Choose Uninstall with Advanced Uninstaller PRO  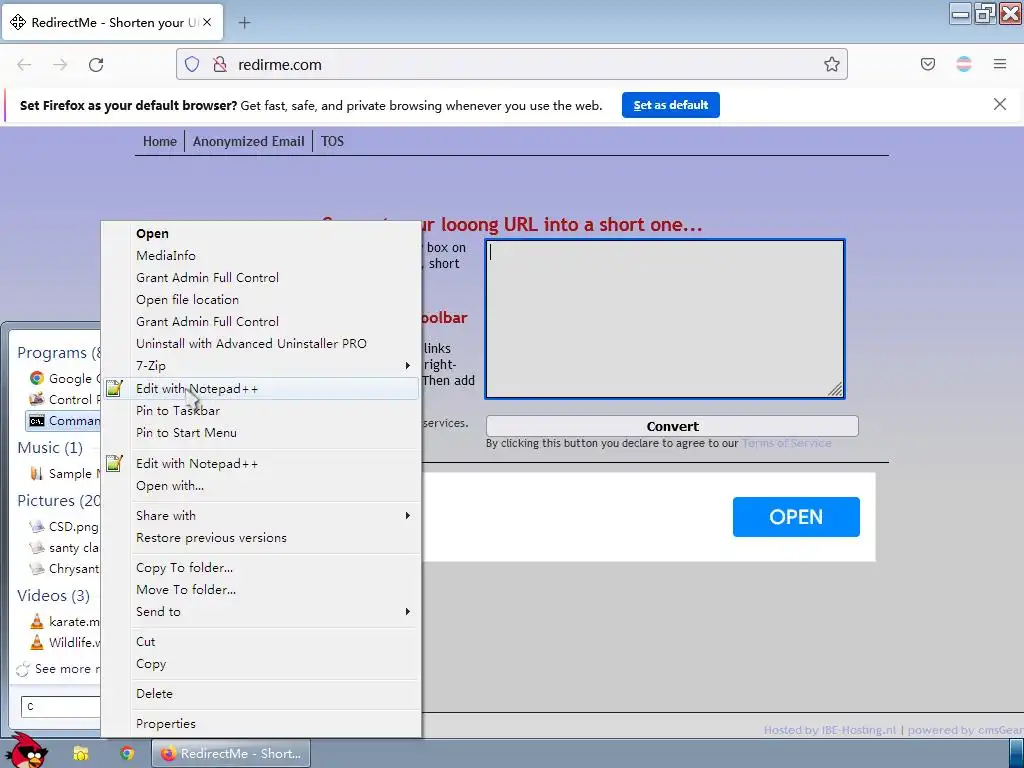[x=251, y=344]
